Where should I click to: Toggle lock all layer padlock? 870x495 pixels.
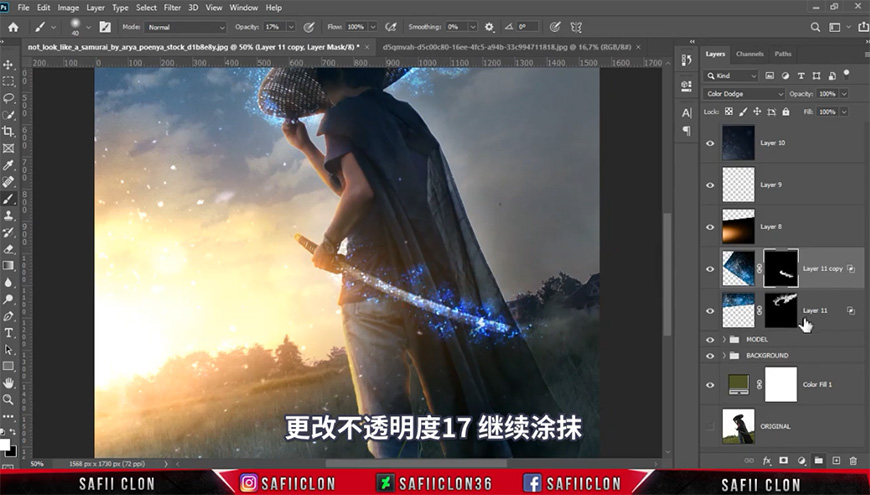[x=786, y=112]
